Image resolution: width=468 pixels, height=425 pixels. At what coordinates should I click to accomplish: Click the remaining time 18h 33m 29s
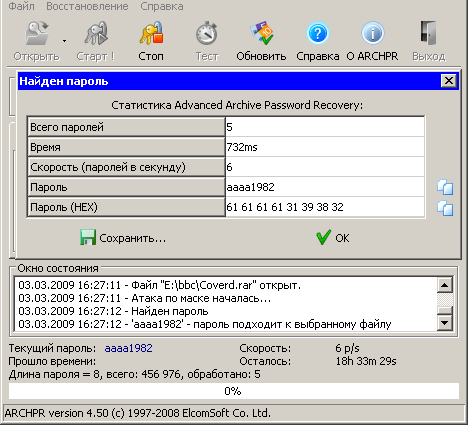pos(366,361)
